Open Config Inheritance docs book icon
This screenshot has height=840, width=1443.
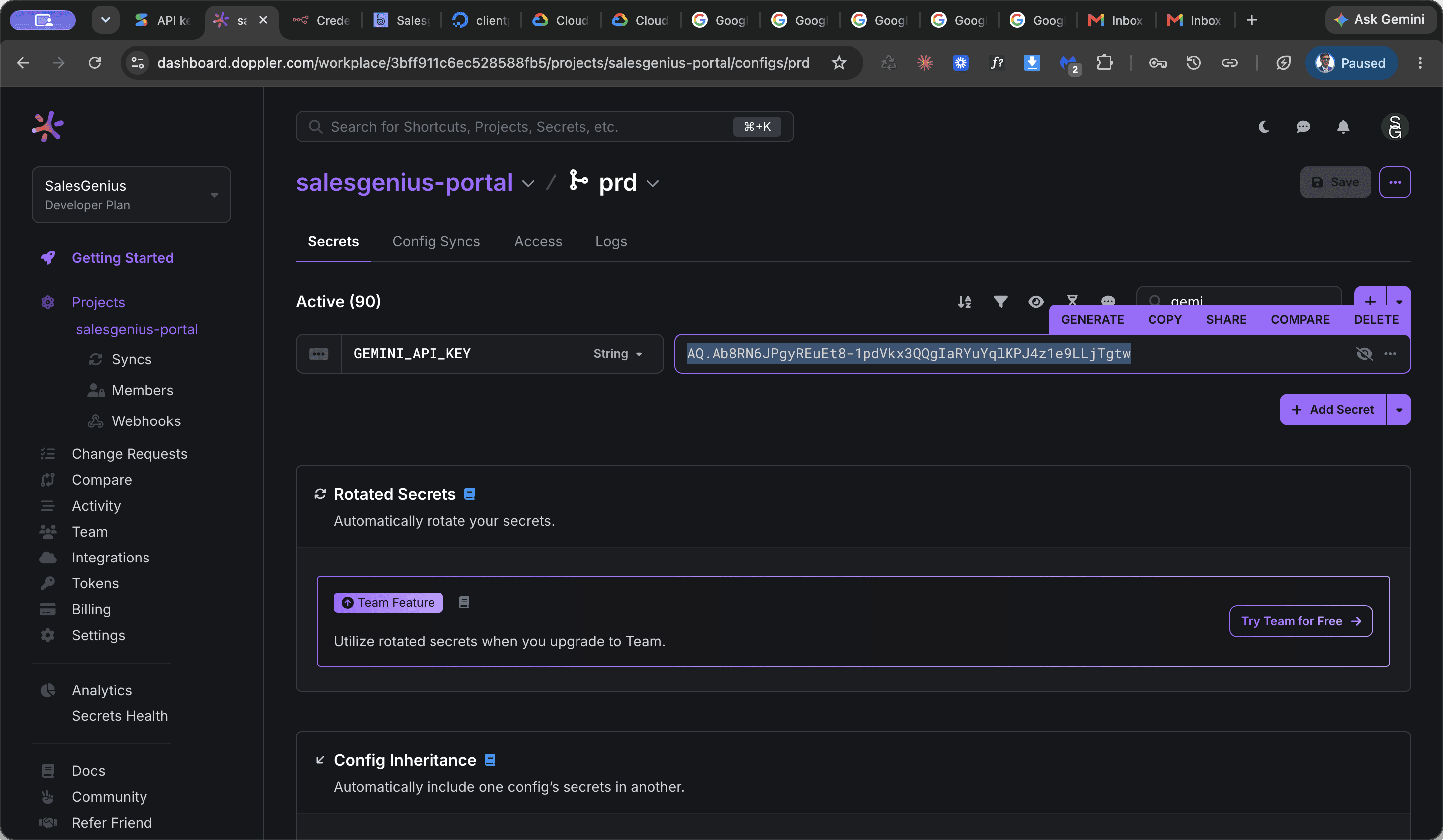[x=490, y=760]
